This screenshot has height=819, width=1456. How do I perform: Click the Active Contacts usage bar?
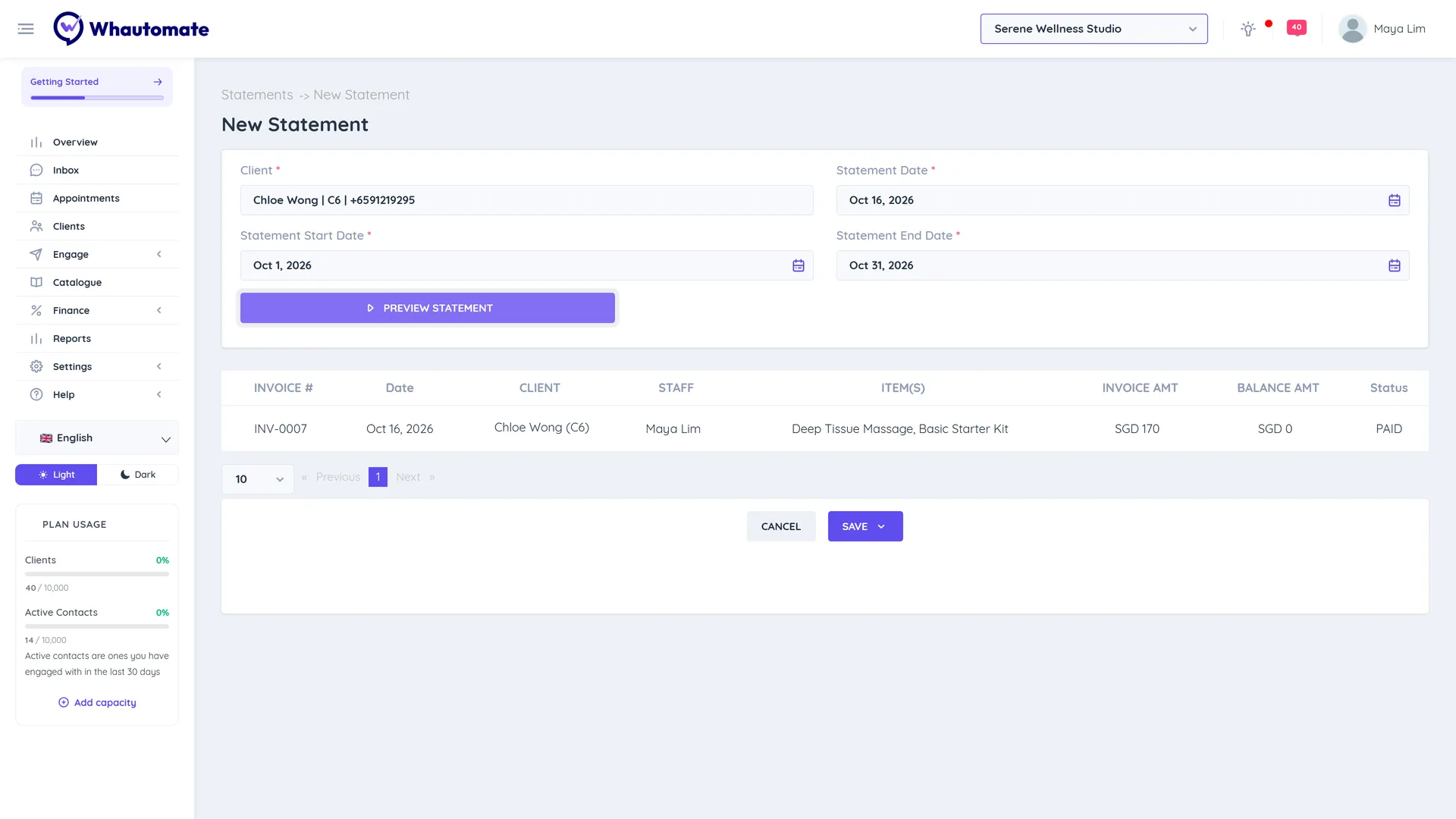coord(97,626)
